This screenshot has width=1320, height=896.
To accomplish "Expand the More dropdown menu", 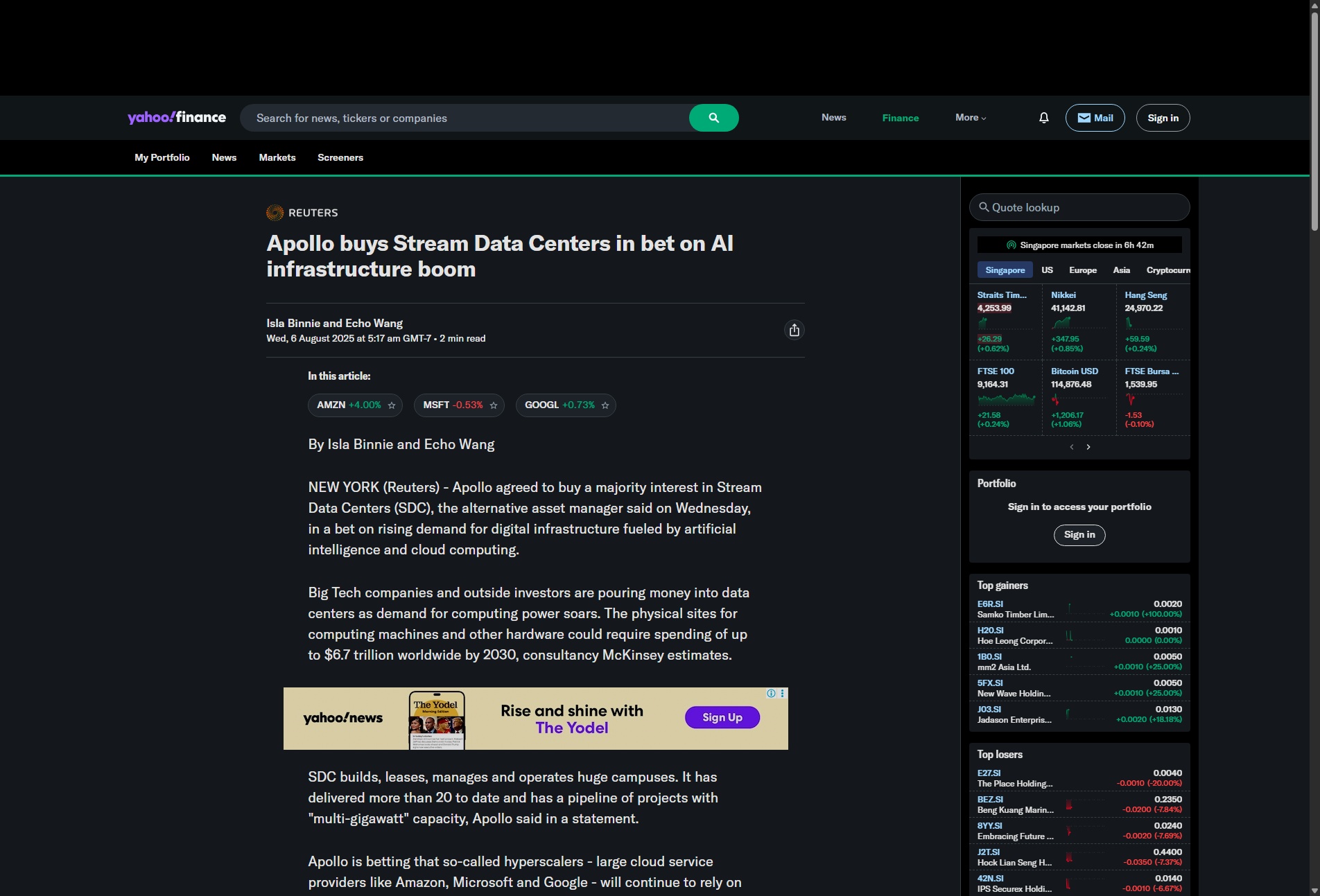I will 971,118.
